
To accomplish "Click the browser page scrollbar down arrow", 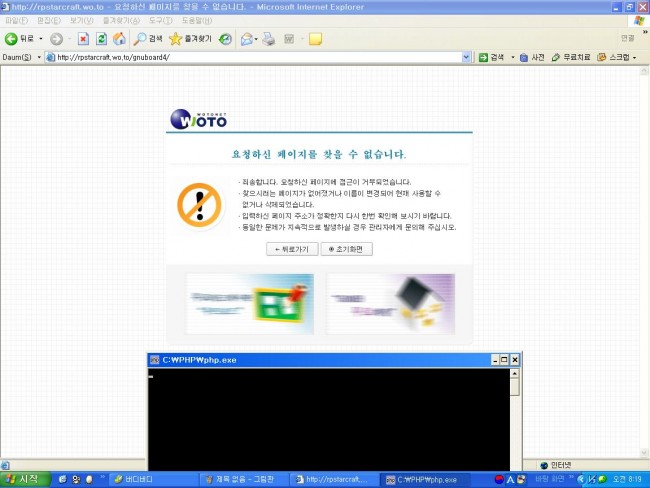I will click(x=644, y=452).
